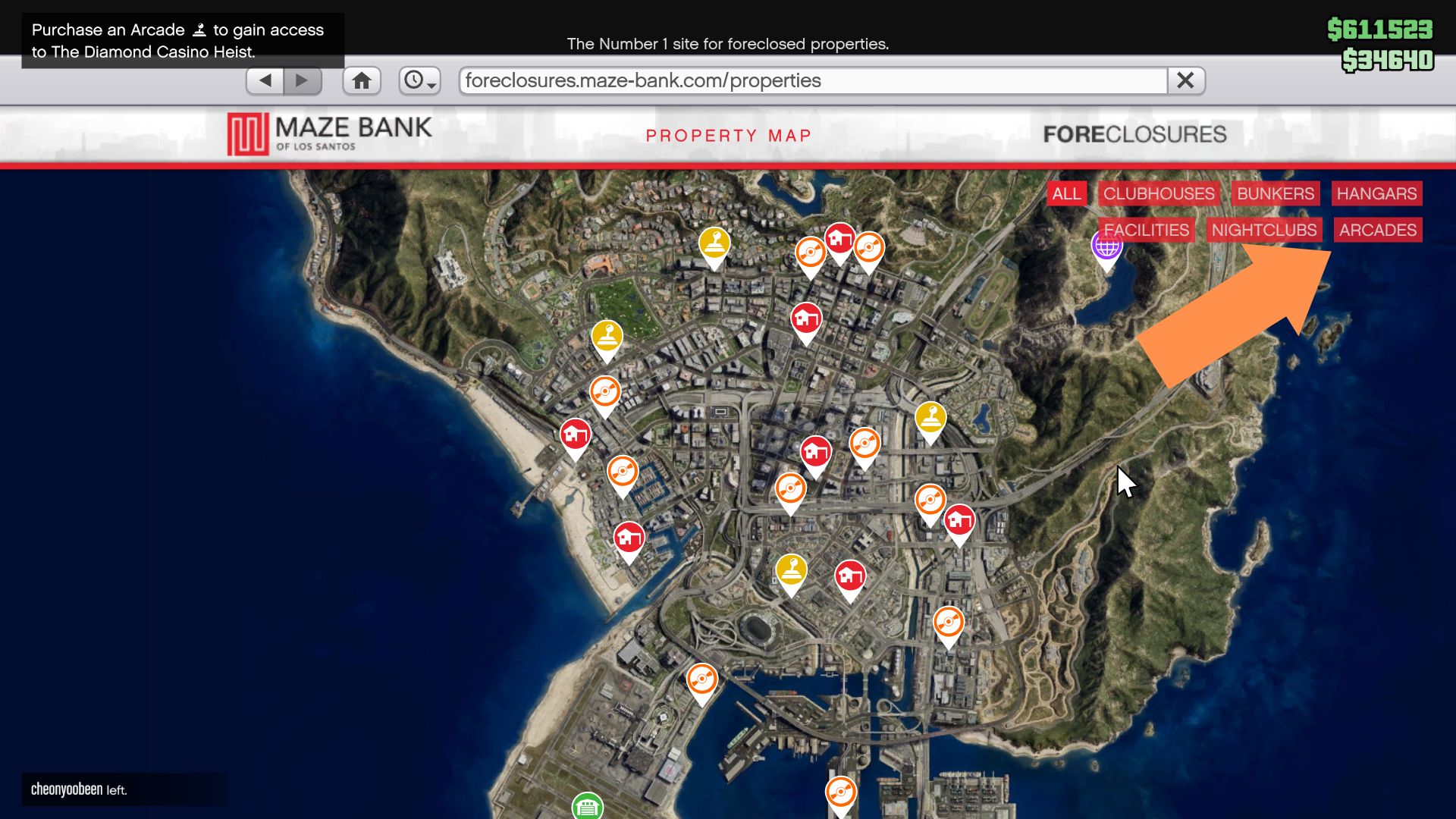Close the browser with the X button
1456x819 pixels.
click(1185, 80)
